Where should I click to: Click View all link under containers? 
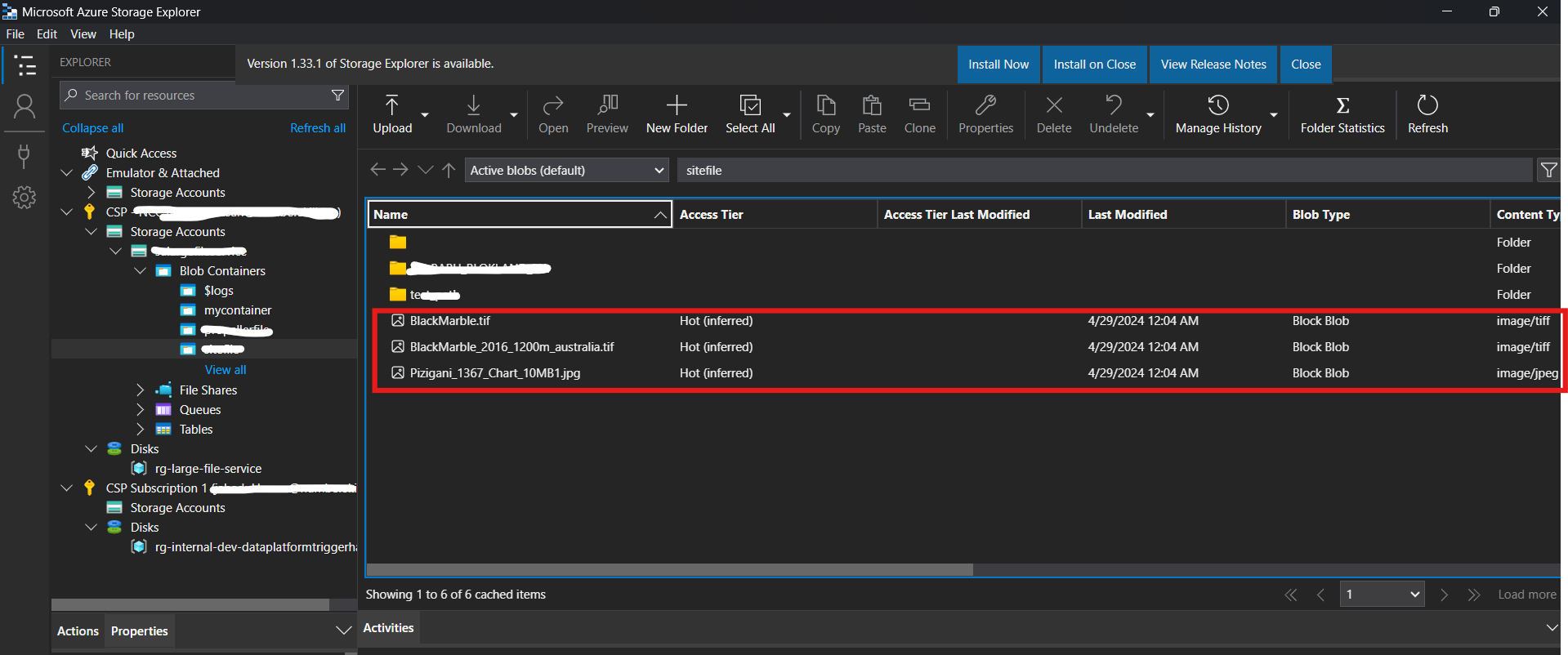pyautogui.click(x=226, y=370)
